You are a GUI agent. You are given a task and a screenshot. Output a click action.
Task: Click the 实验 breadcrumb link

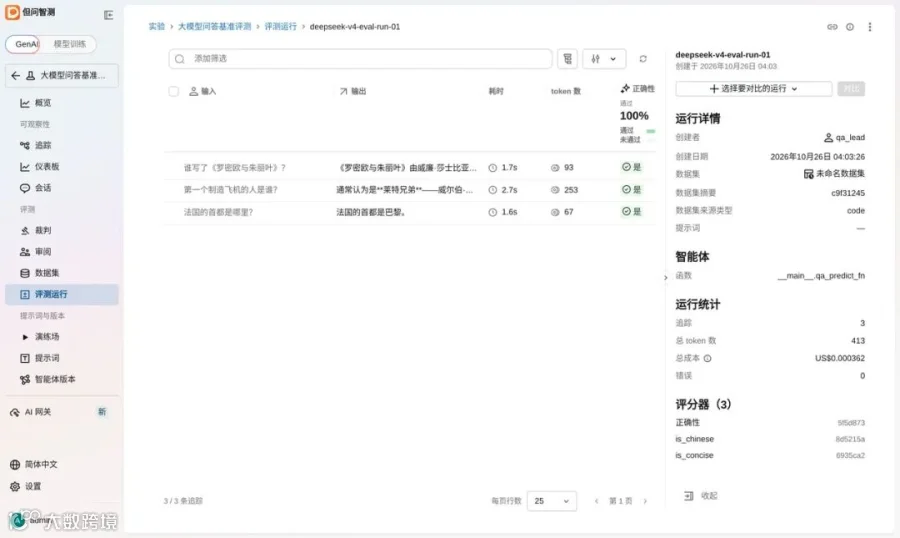coord(157,26)
